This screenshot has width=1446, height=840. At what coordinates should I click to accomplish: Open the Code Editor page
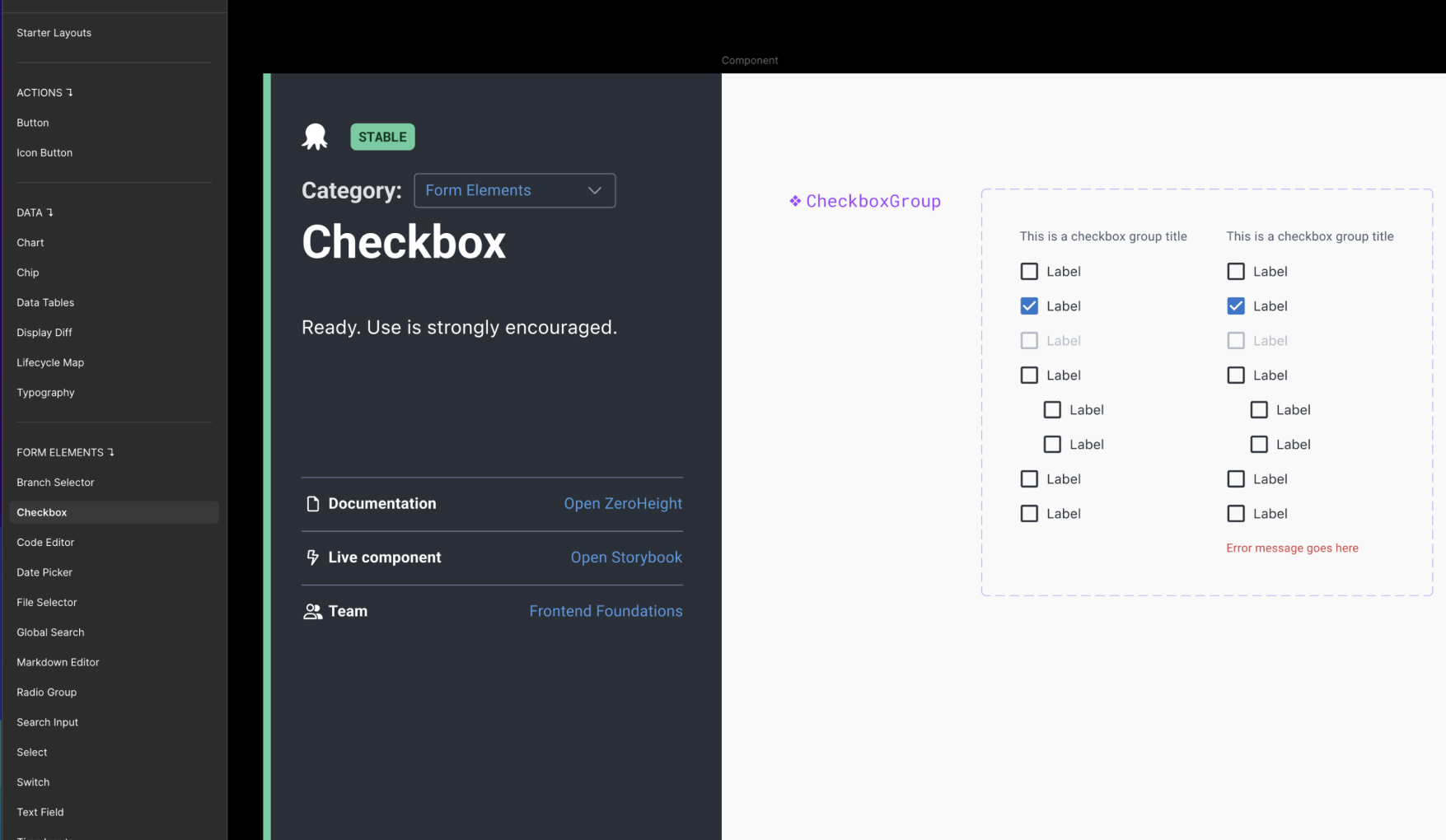coord(45,542)
